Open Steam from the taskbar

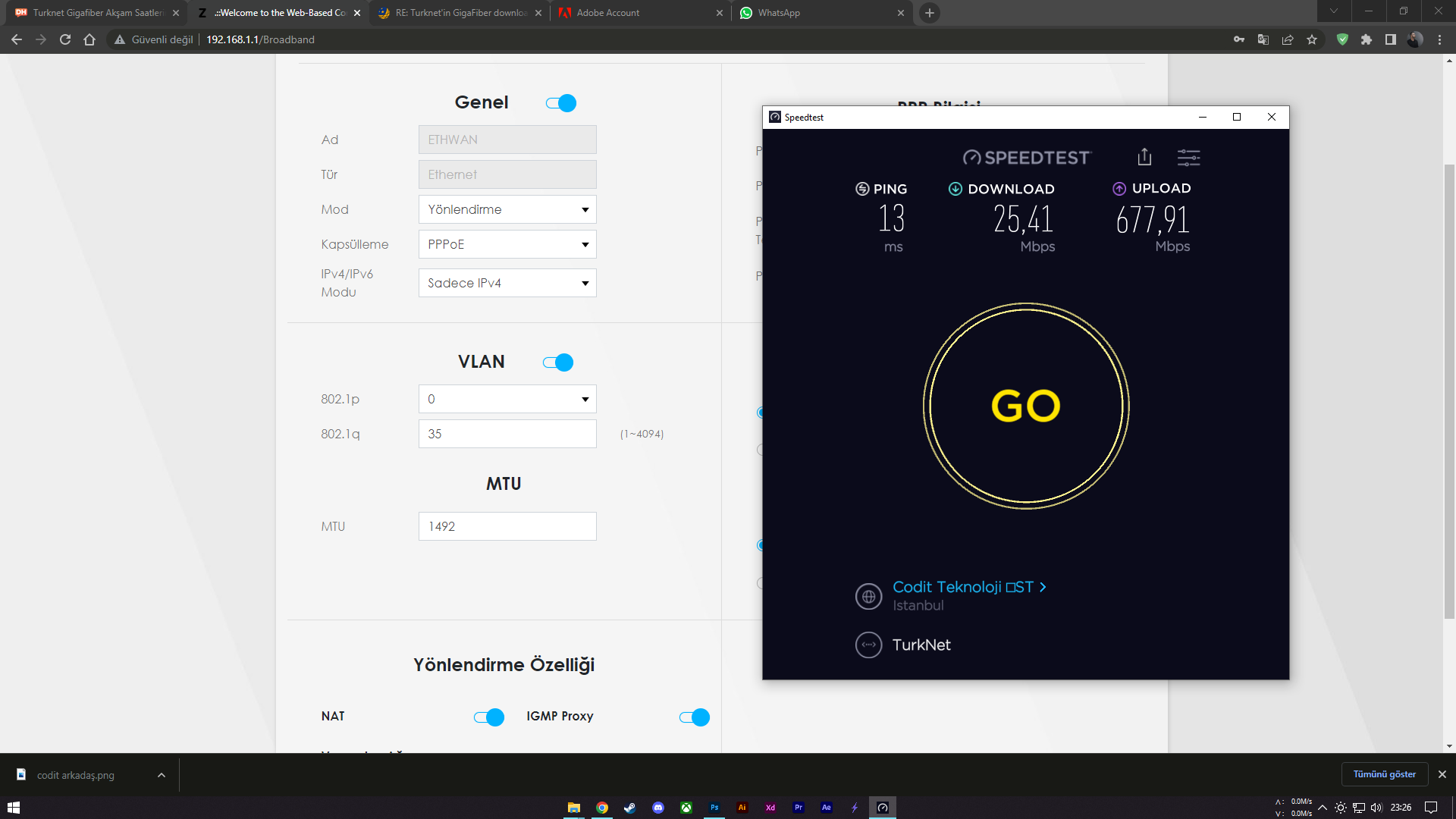[630, 808]
